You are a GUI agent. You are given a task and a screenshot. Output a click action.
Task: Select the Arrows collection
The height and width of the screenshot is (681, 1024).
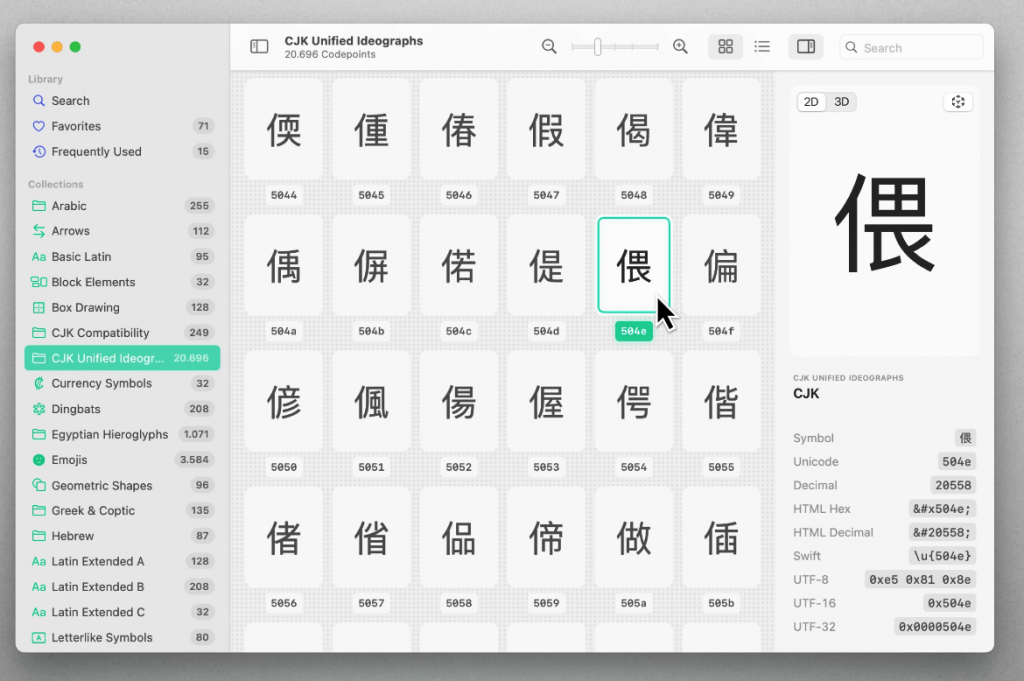tap(72, 231)
